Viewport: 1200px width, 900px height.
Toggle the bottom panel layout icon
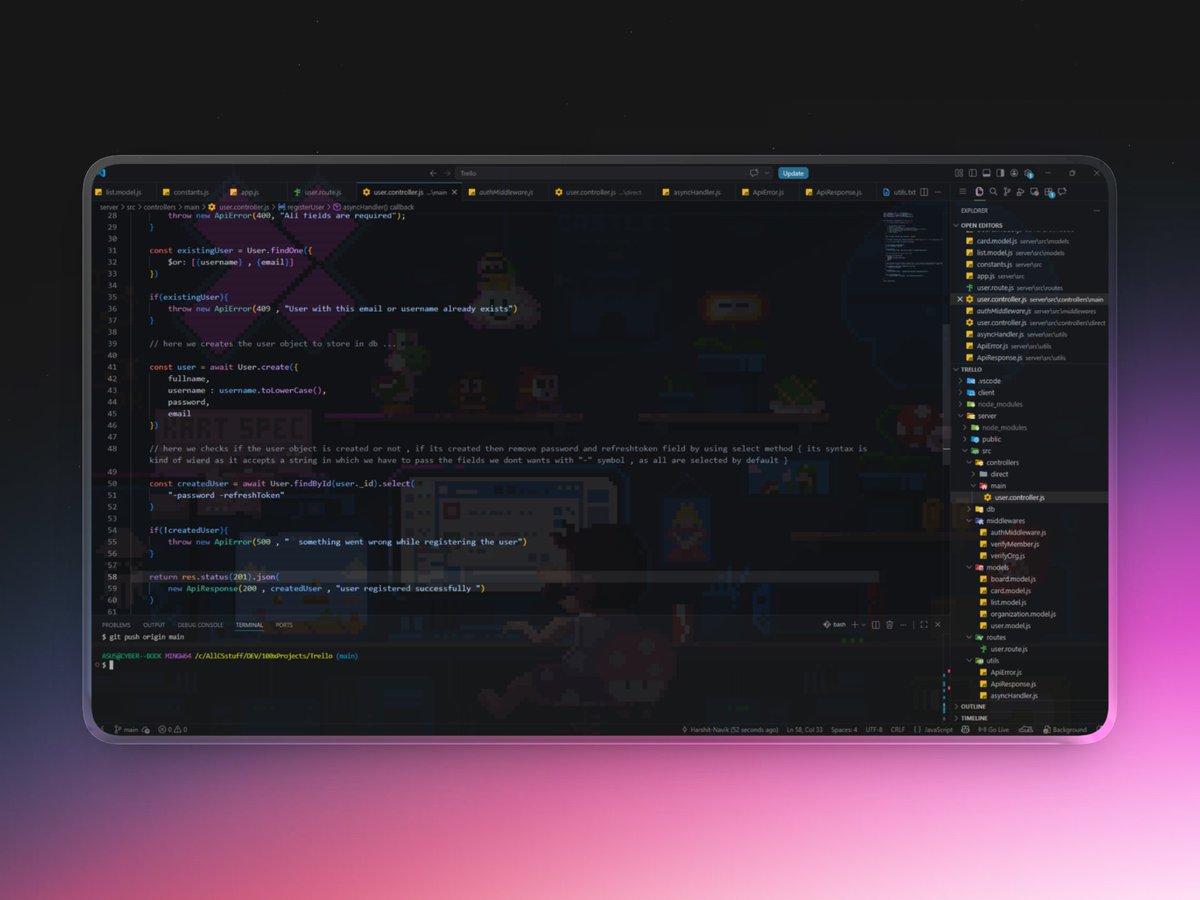pyautogui.click(x=986, y=173)
